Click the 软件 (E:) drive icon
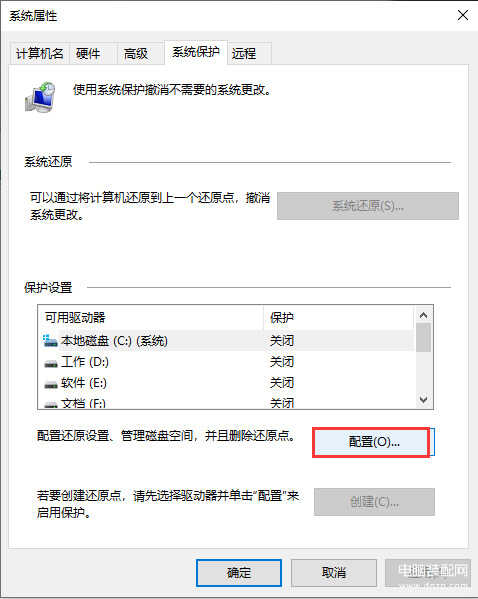 [50, 384]
